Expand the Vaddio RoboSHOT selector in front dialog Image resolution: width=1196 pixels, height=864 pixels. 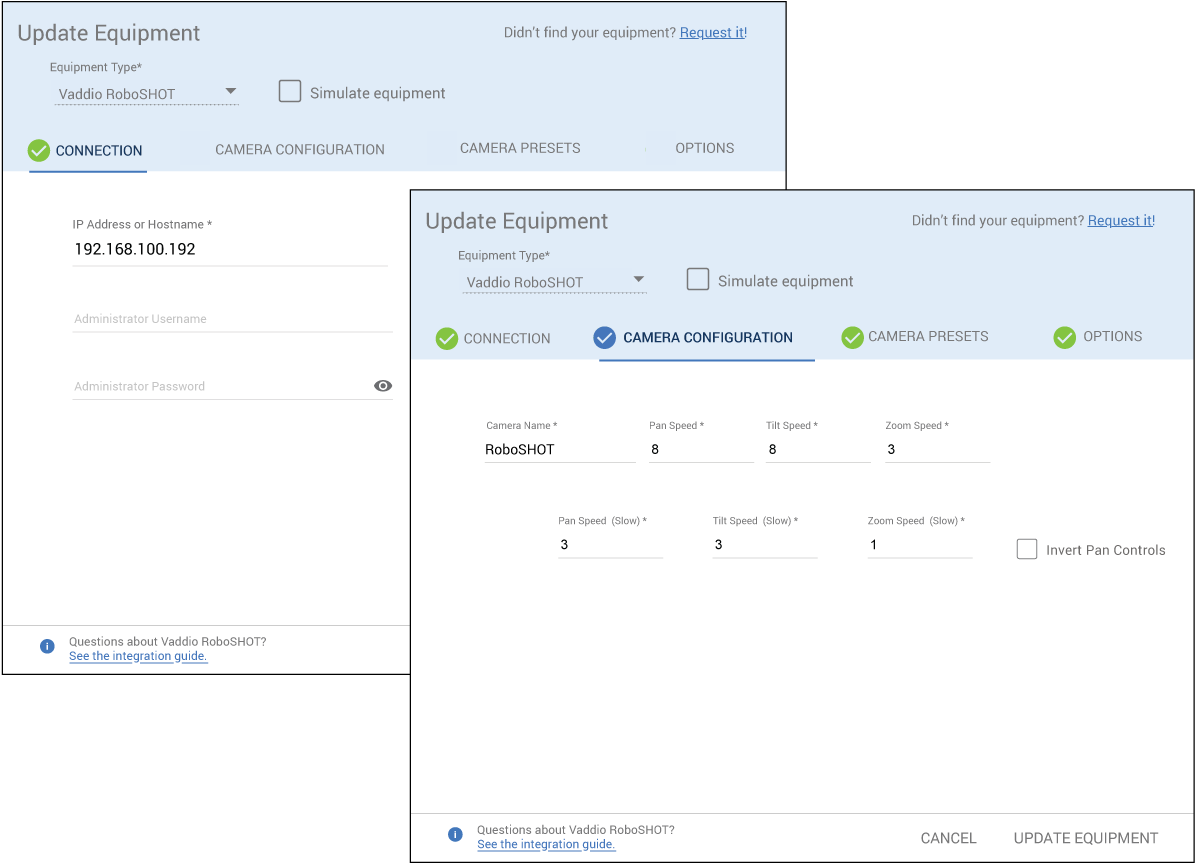(x=640, y=281)
